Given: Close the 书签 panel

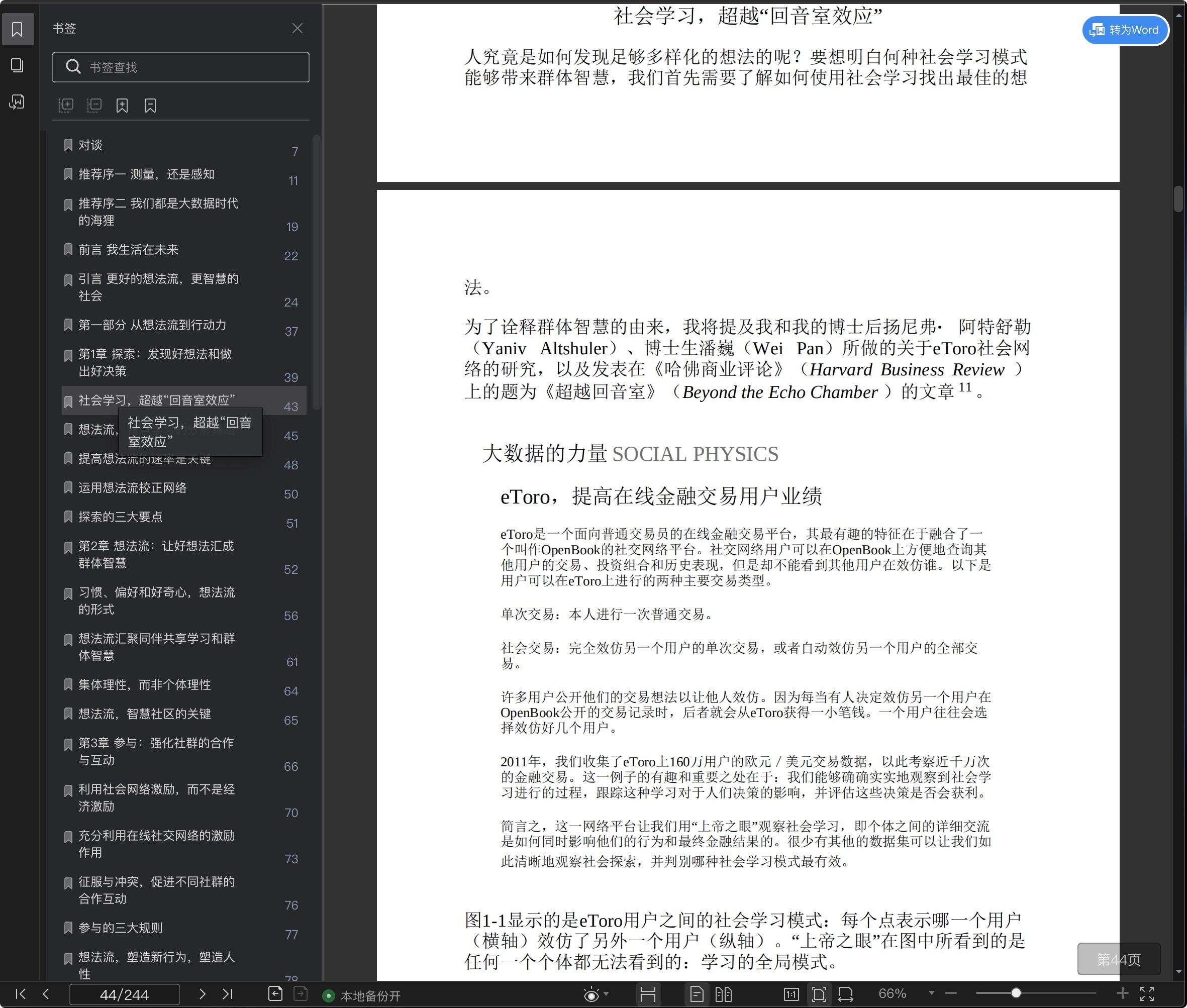Looking at the screenshot, I should tap(297, 29).
